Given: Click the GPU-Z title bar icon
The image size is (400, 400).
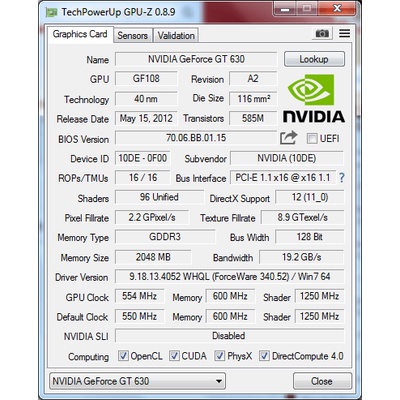Looking at the screenshot, I should [52, 13].
